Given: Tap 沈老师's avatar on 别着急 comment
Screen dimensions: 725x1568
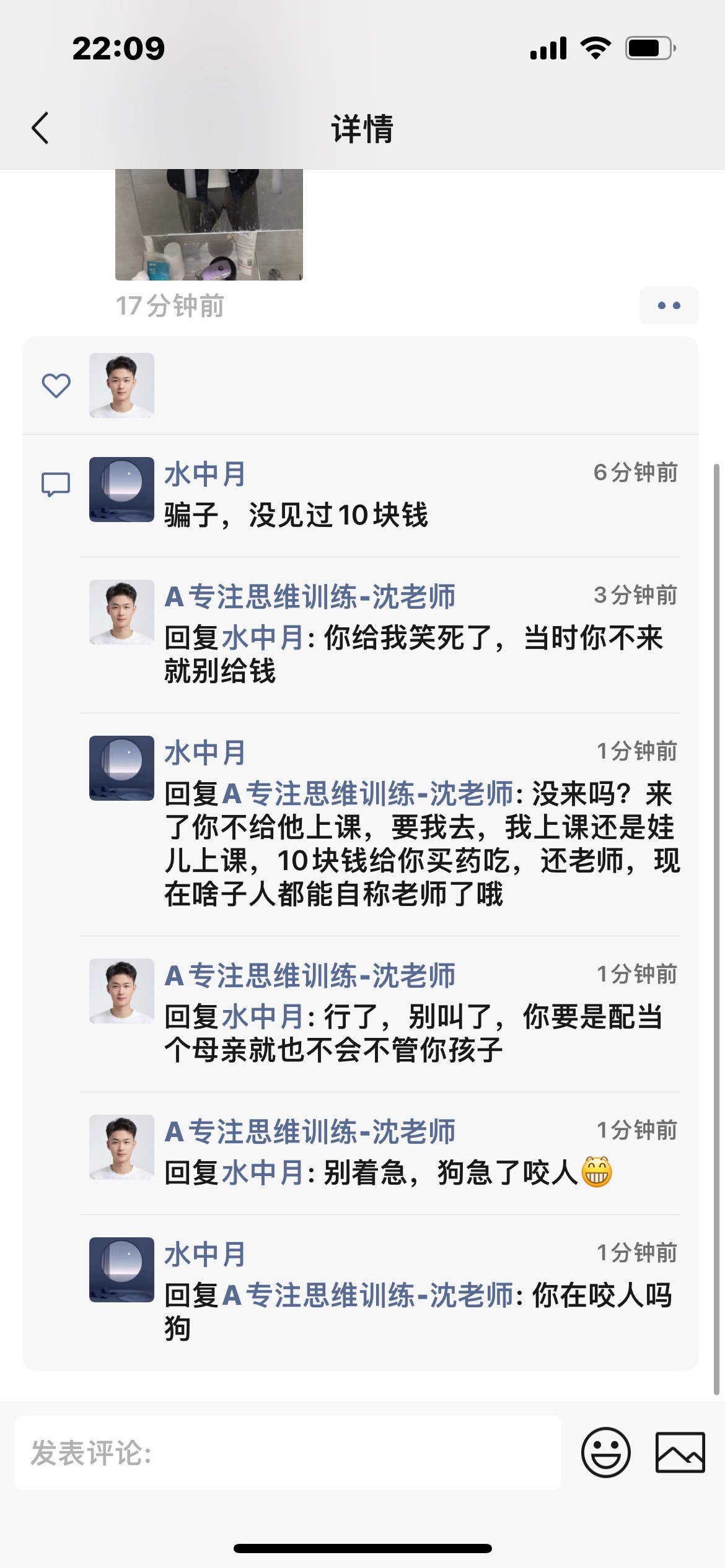Looking at the screenshot, I should tap(121, 1147).
